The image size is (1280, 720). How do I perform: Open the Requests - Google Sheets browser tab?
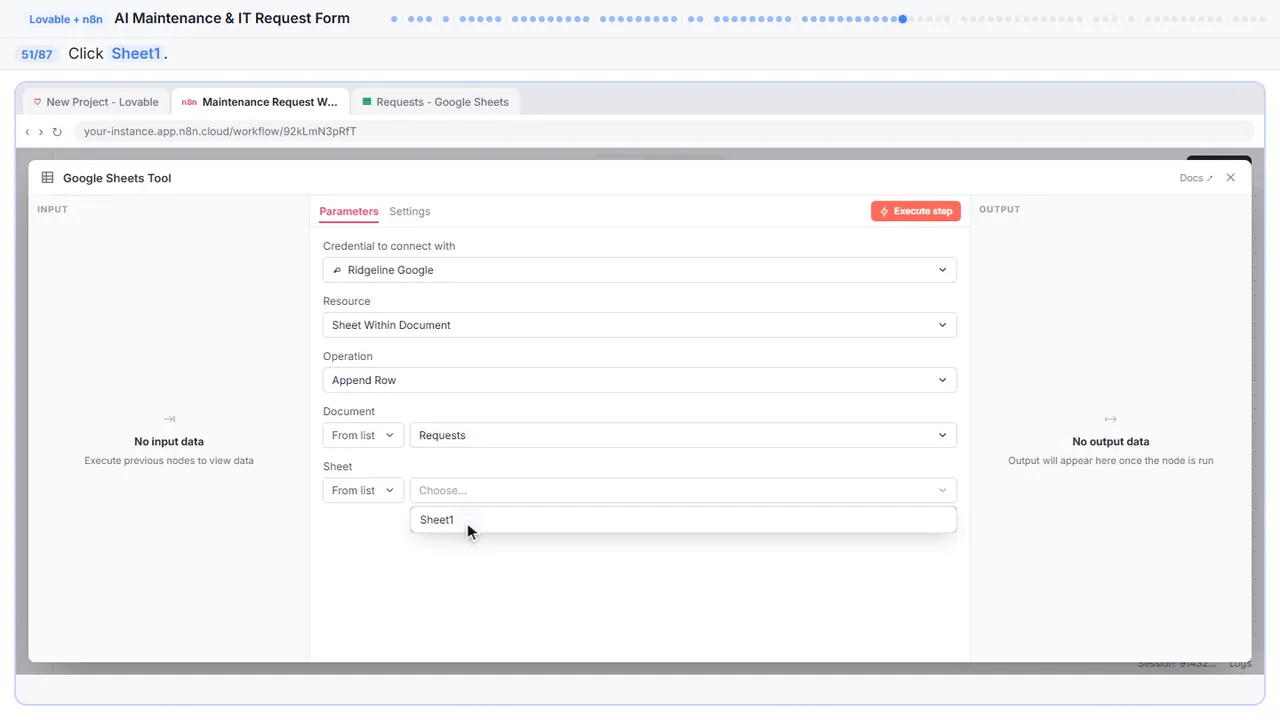click(x=435, y=102)
